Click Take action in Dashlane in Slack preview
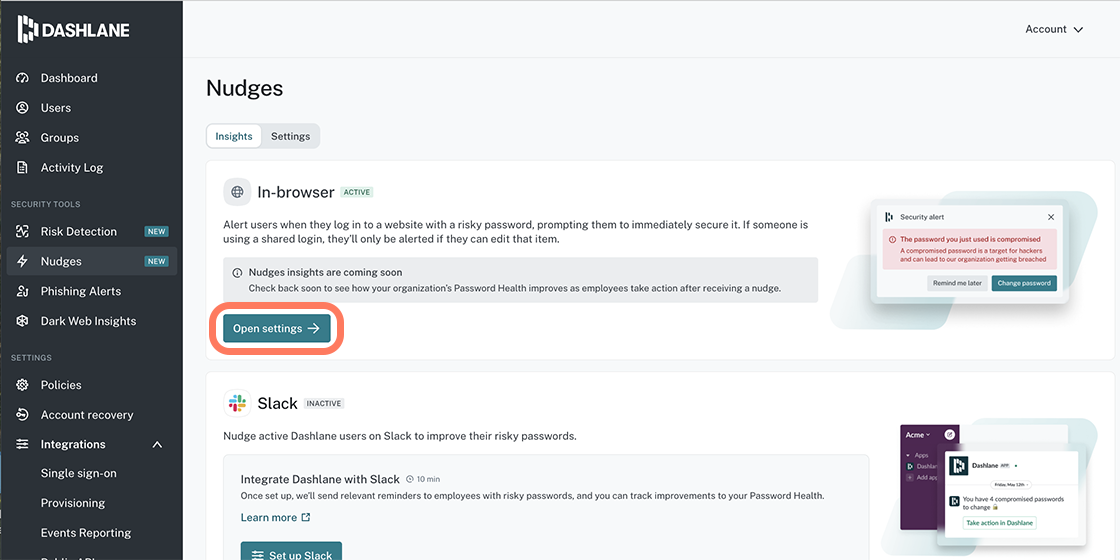The height and width of the screenshot is (560, 1120). [1000, 523]
